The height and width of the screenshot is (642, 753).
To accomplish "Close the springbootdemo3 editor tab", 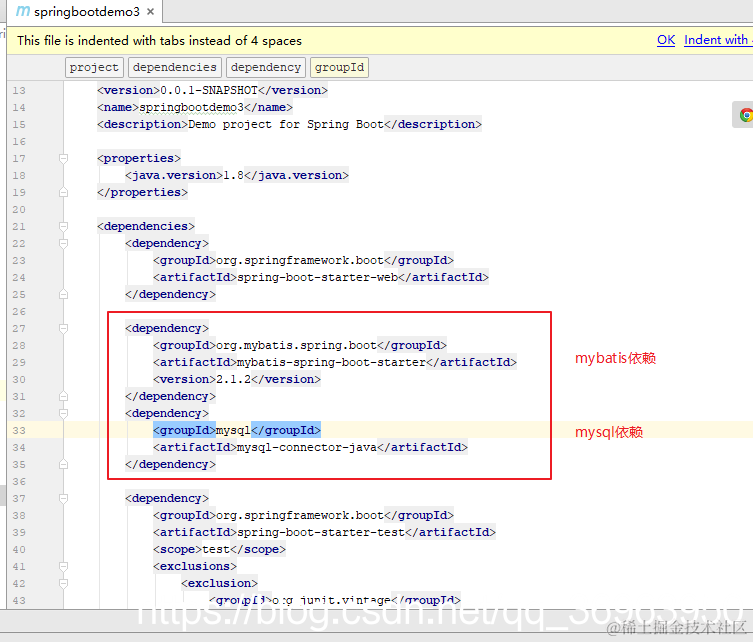I will click(150, 12).
